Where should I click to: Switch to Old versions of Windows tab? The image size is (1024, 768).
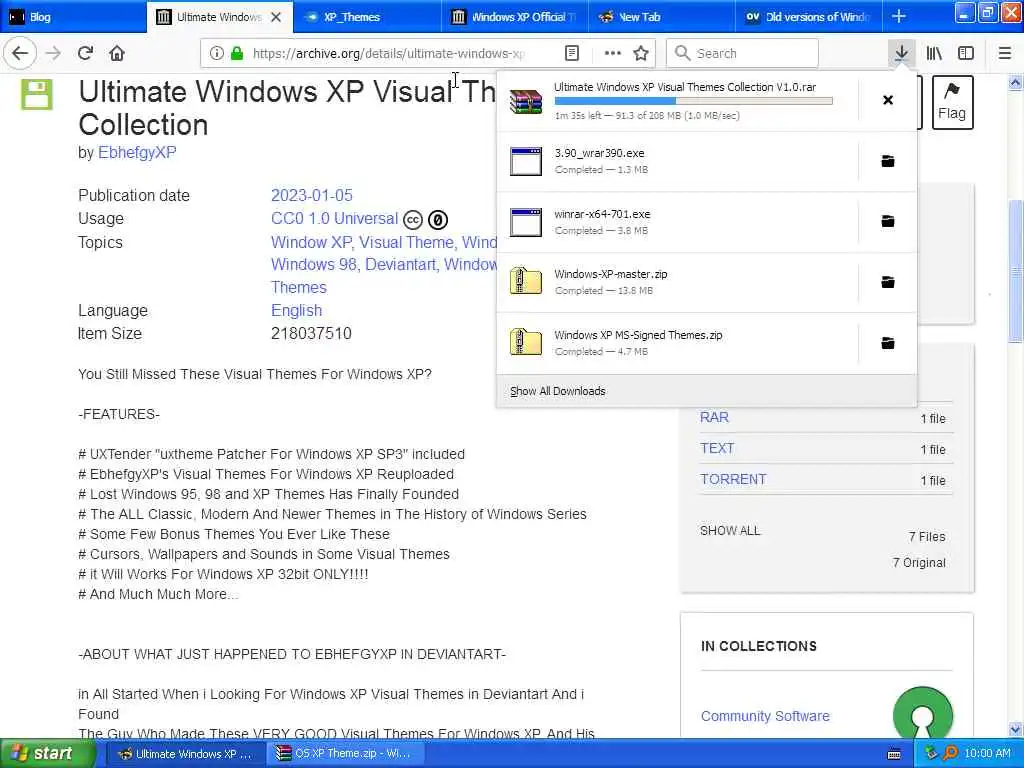(x=808, y=17)
